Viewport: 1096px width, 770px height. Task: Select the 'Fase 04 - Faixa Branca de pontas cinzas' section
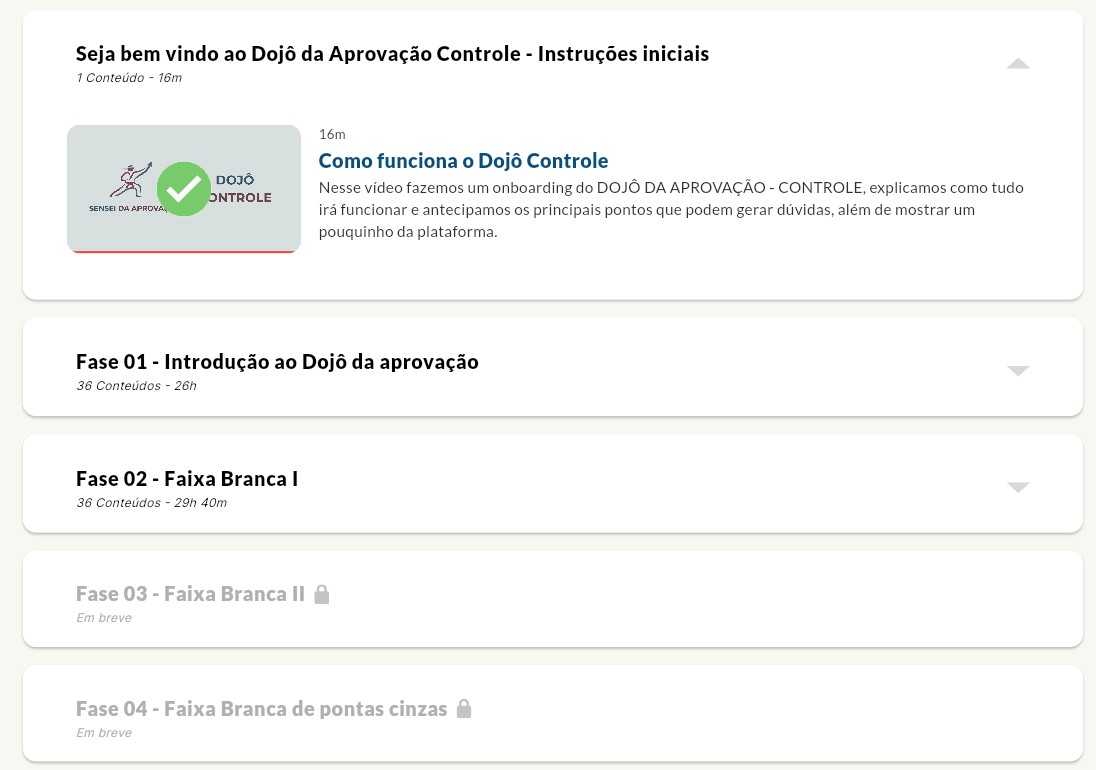261,708
